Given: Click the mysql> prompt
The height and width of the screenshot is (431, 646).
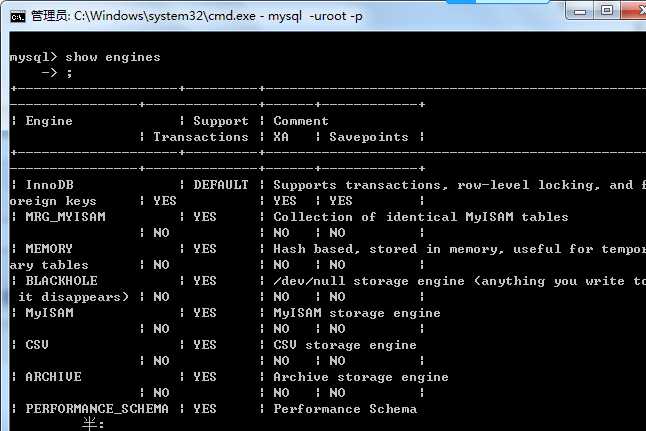Looking at the screenshot, I should tap(34, 57).
